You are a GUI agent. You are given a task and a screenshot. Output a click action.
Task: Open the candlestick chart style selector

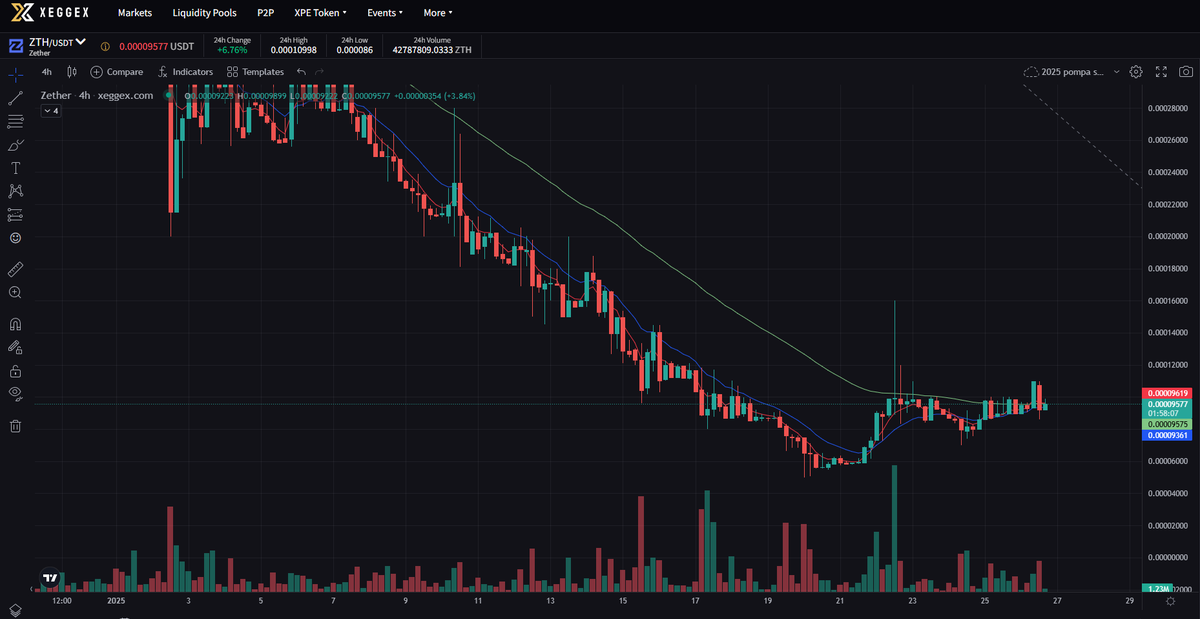click(x=71, y=72)
